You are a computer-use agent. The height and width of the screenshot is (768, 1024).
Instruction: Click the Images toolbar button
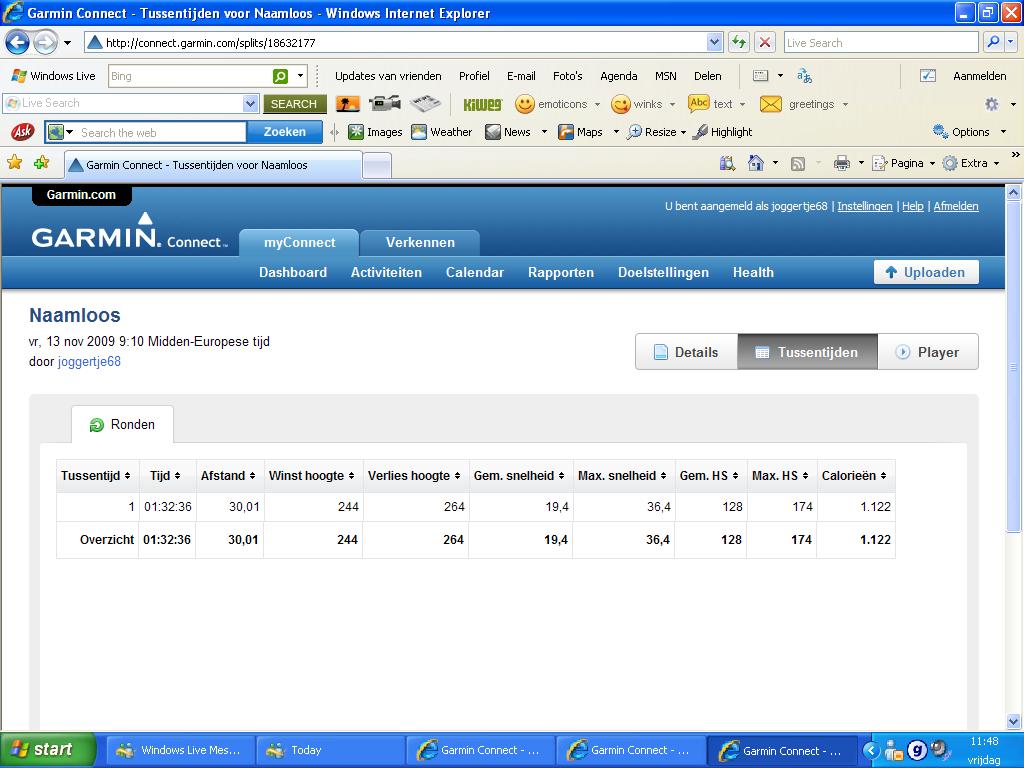click(x=375, y=132)
